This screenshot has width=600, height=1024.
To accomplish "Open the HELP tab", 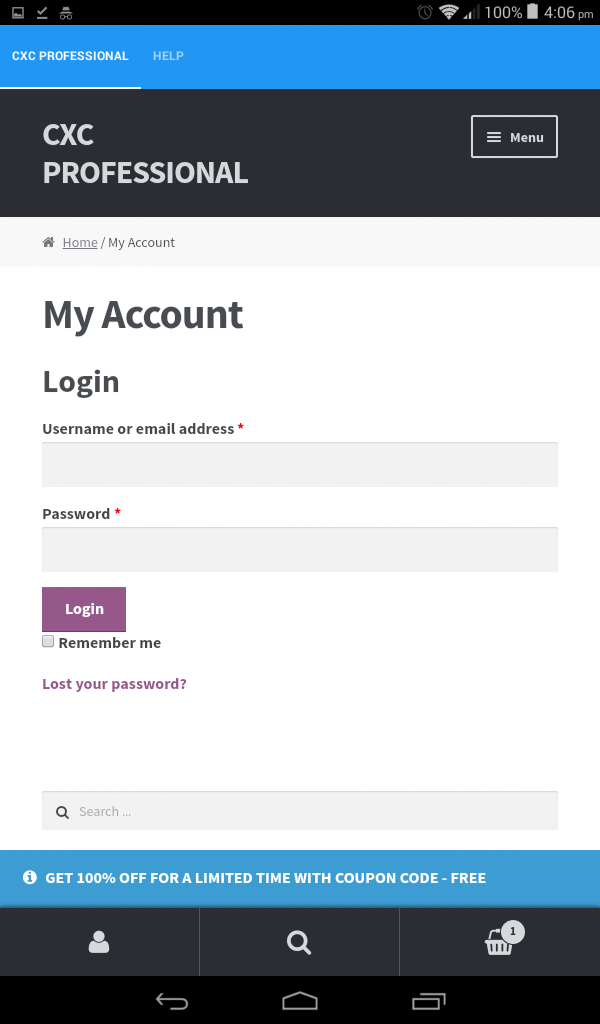I will [x=168, y=56].
